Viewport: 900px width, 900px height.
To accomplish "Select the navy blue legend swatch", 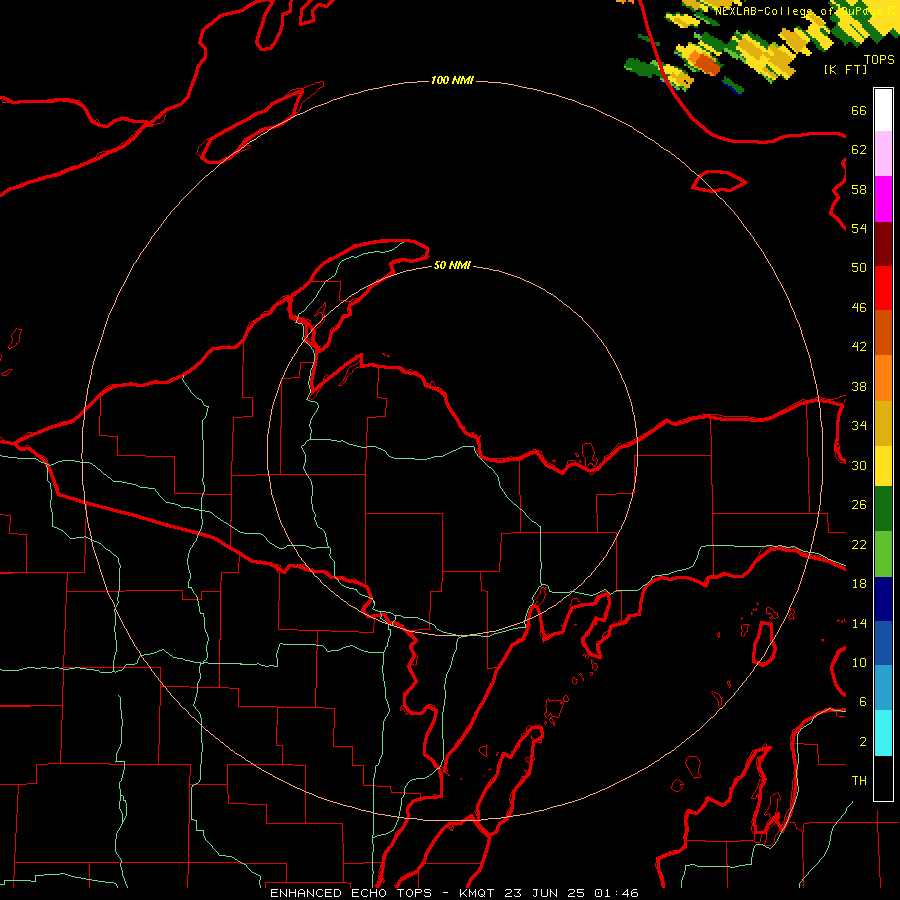I will click(883, 599).
